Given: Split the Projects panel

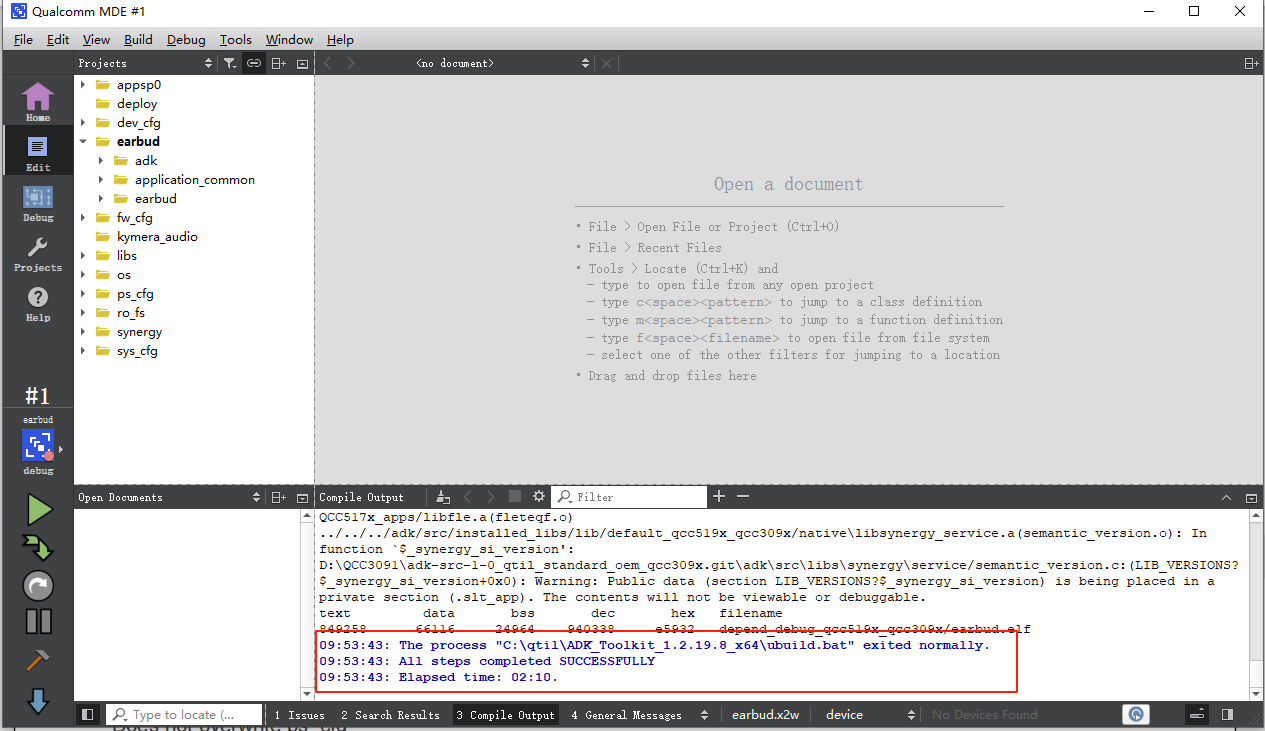Looking at the screenshot, I should [x=279, y=63].
